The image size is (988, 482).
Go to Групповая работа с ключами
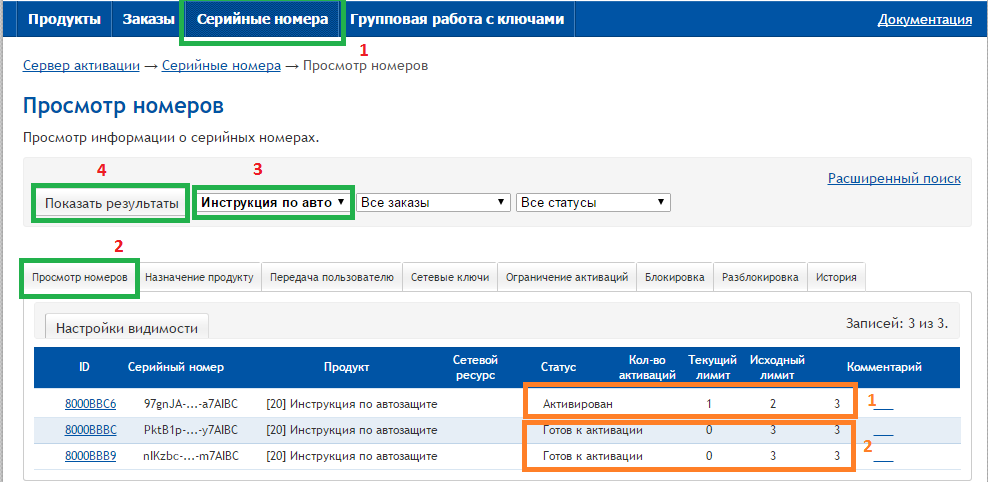click(x=456, y=19)
